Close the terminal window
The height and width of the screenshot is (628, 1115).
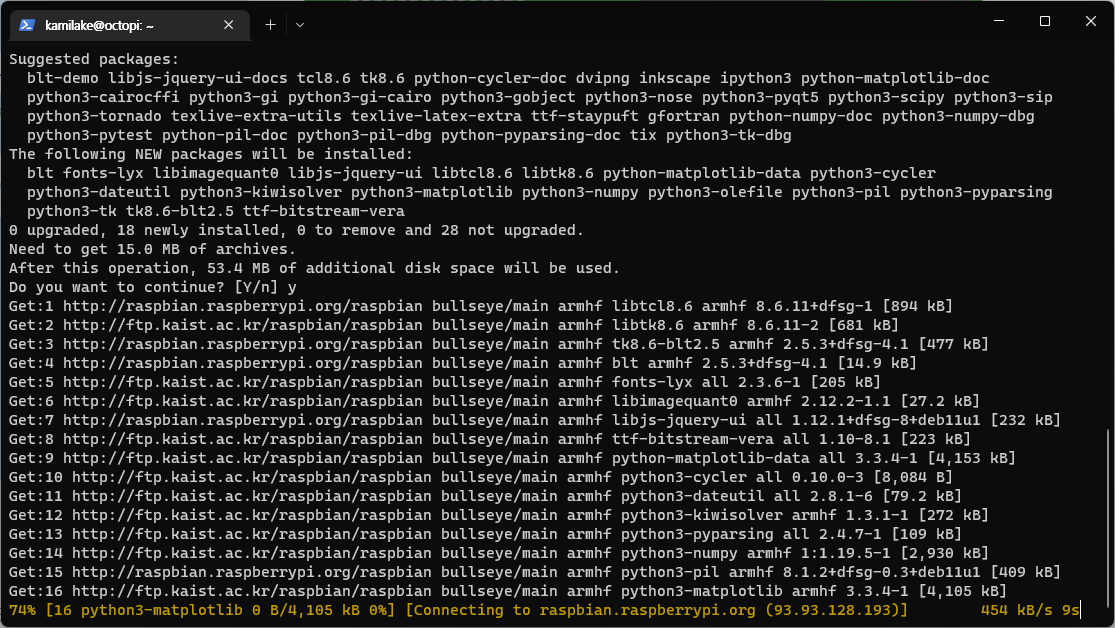click(1091, 21)
